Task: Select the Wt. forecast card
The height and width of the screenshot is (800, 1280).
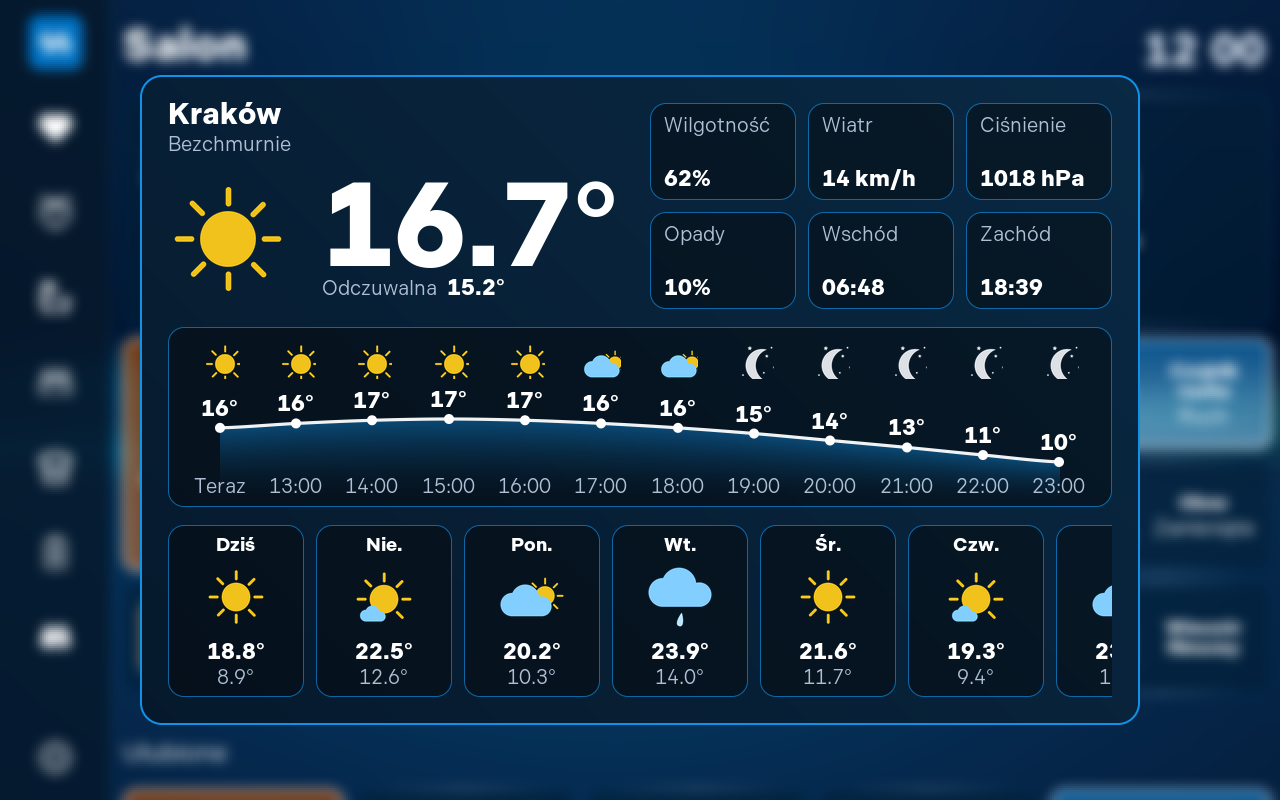Action: [680, 611]
